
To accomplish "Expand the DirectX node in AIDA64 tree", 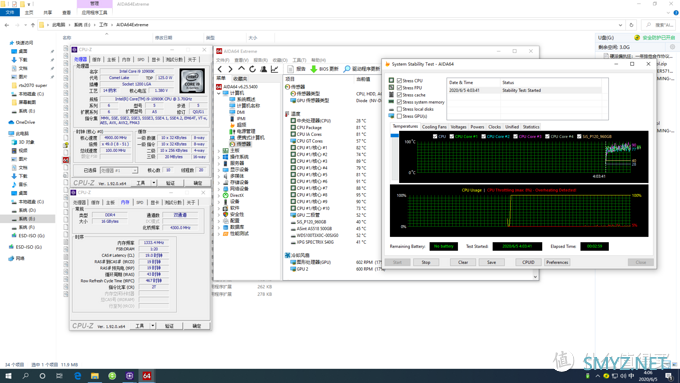I will coord(219,195).
